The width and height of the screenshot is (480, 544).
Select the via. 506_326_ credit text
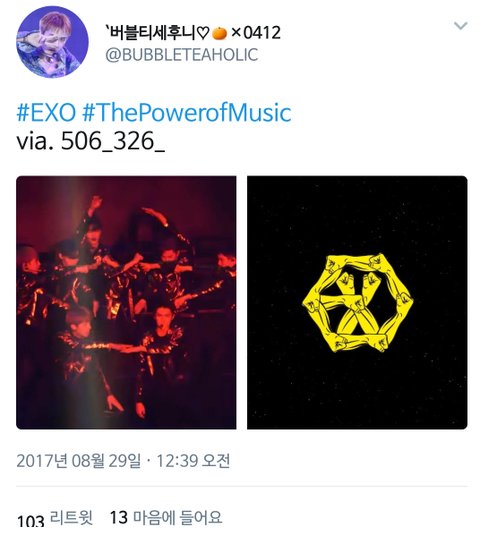[x=91, y=142]
